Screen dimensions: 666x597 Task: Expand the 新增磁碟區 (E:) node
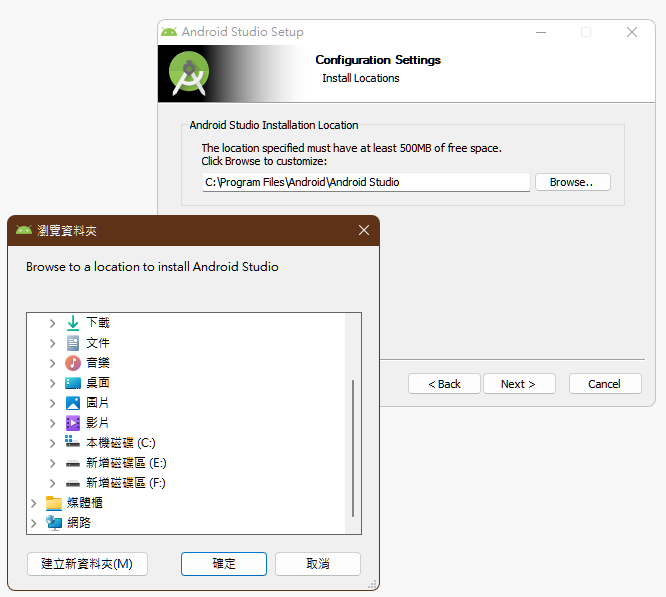click(x=52, y=463)
